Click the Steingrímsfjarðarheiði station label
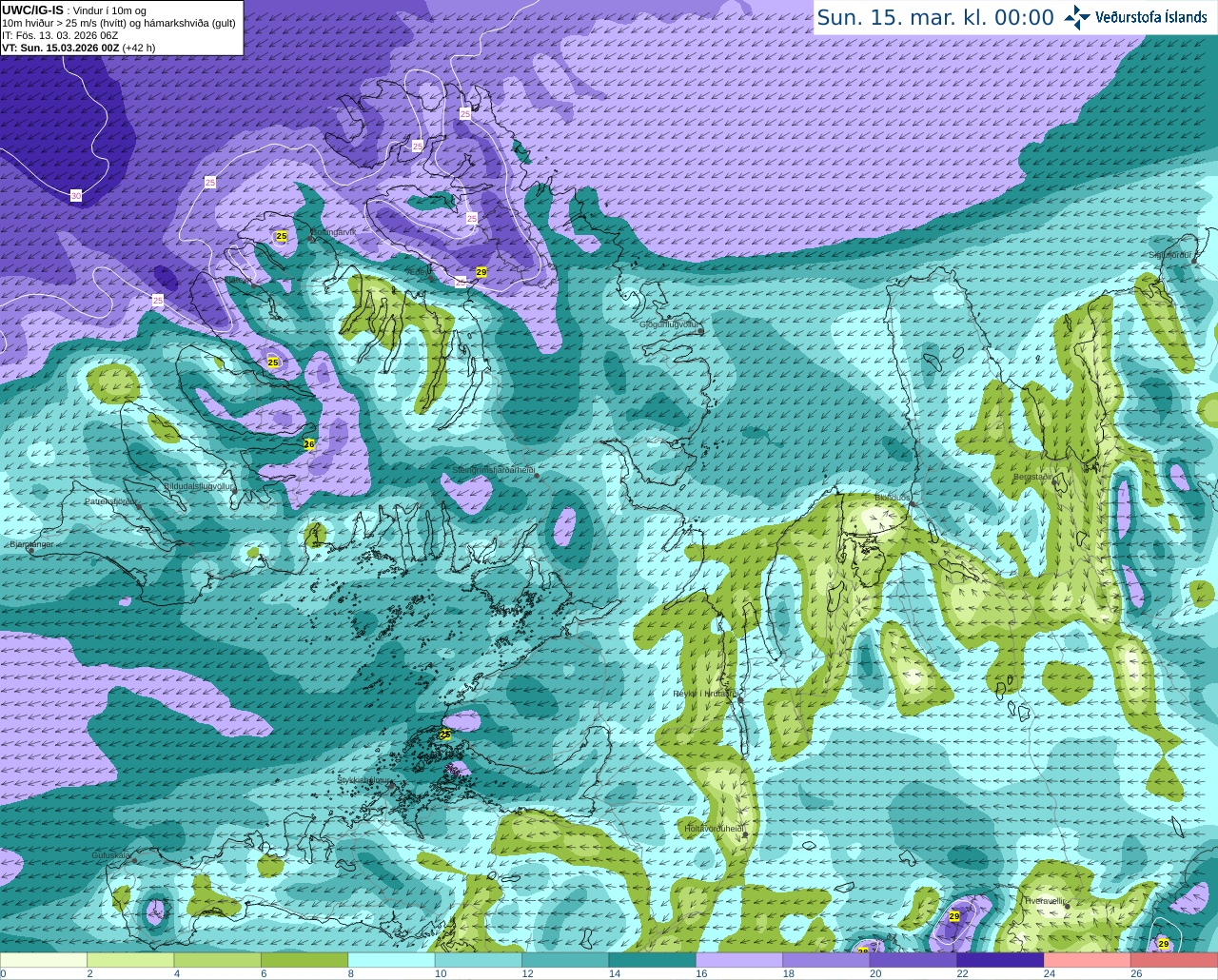1218x980 pixels. point(493,470)
